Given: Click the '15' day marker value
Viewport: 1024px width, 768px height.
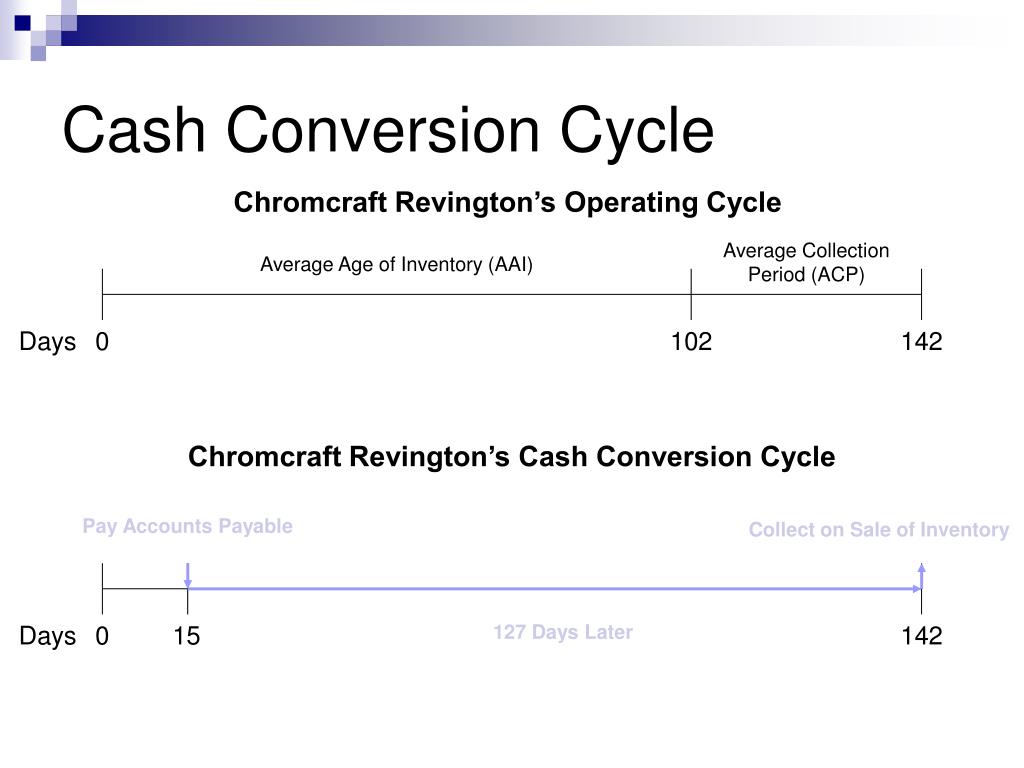Looking at the screenshot, I should coord(187,636).
